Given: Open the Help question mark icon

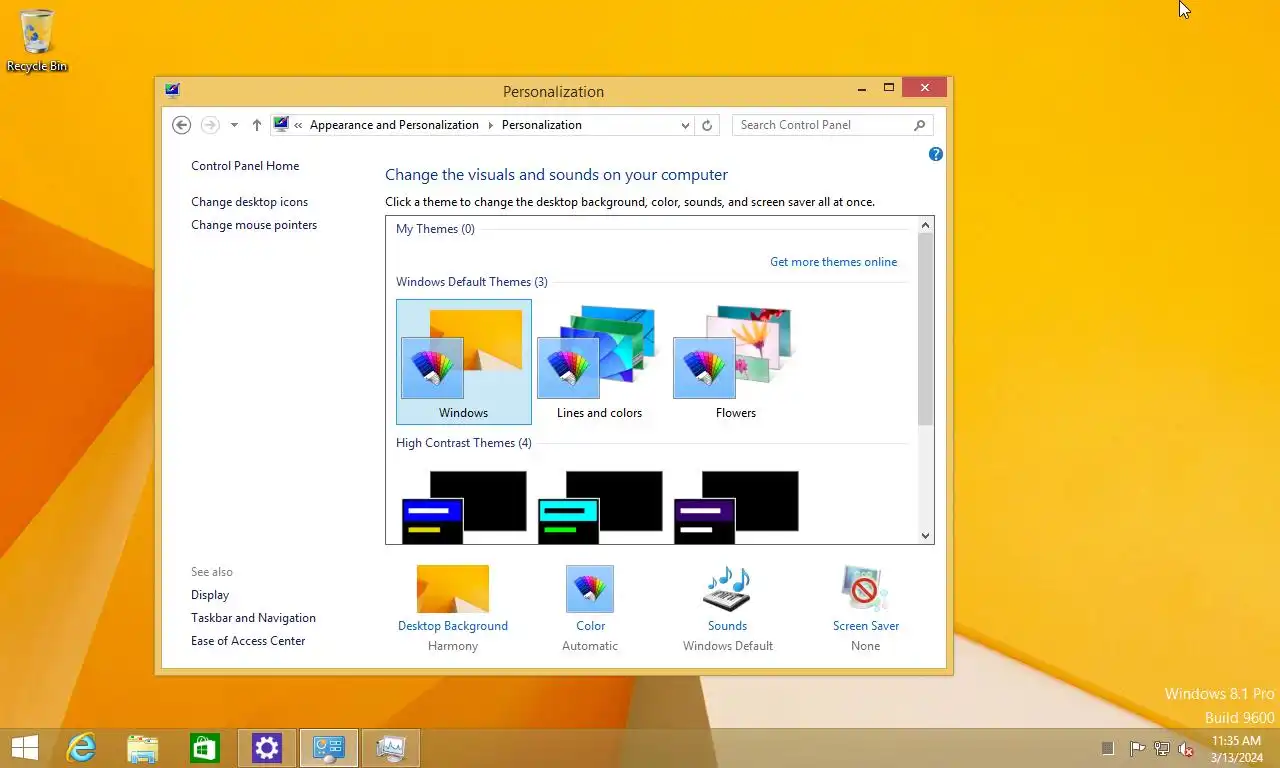Looking at the screenshot, I should 935,154.
